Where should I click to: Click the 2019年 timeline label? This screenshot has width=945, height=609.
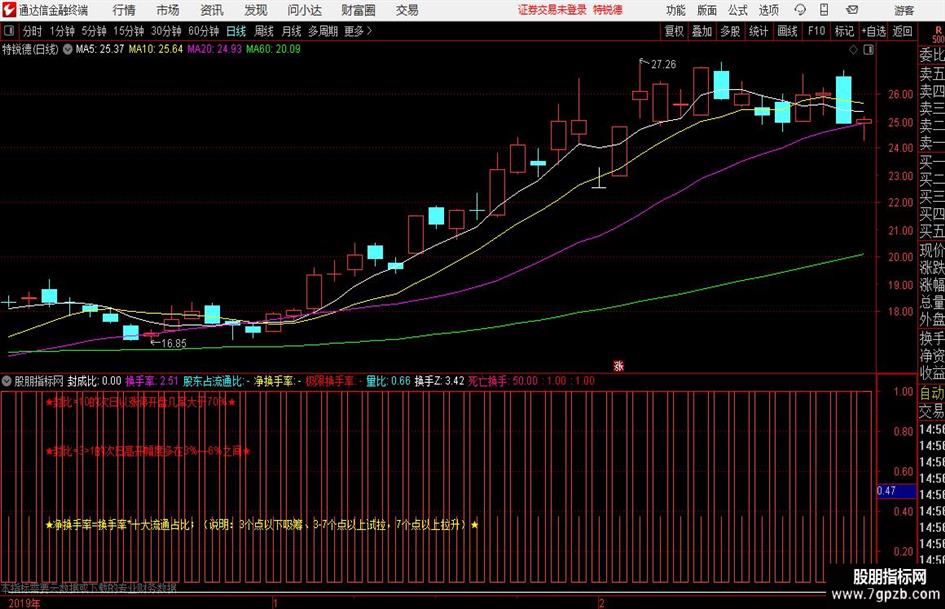(x=24, y=603)
